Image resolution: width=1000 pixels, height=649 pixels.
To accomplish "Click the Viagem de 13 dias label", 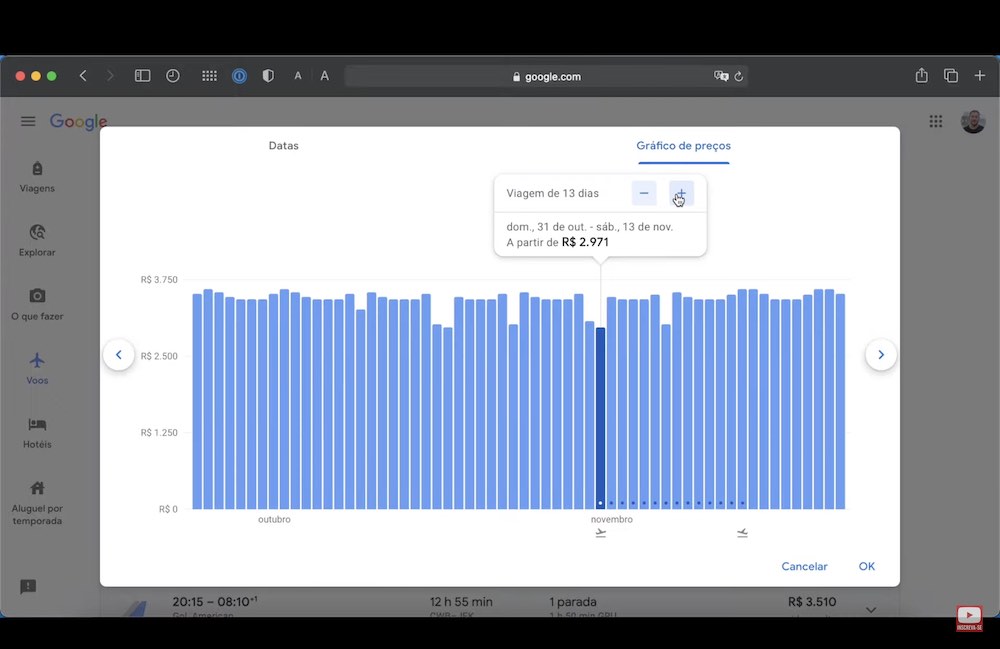I will pos(552,193).
